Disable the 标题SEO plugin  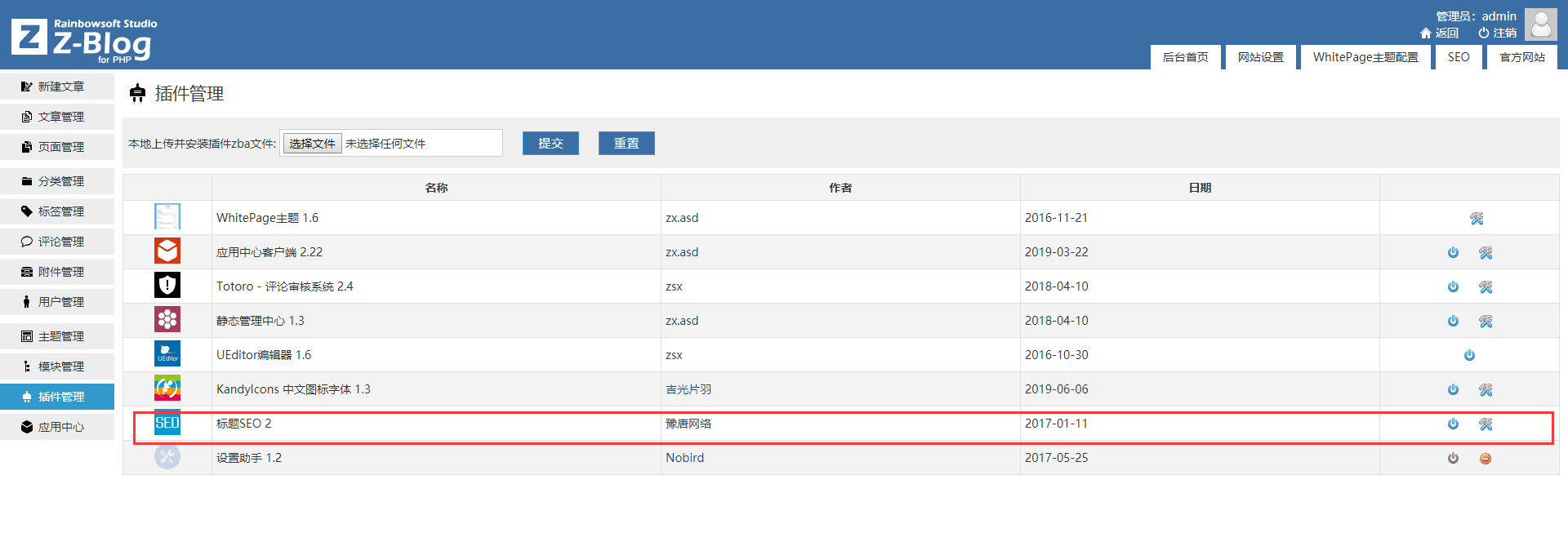[x=1453, y=424]
